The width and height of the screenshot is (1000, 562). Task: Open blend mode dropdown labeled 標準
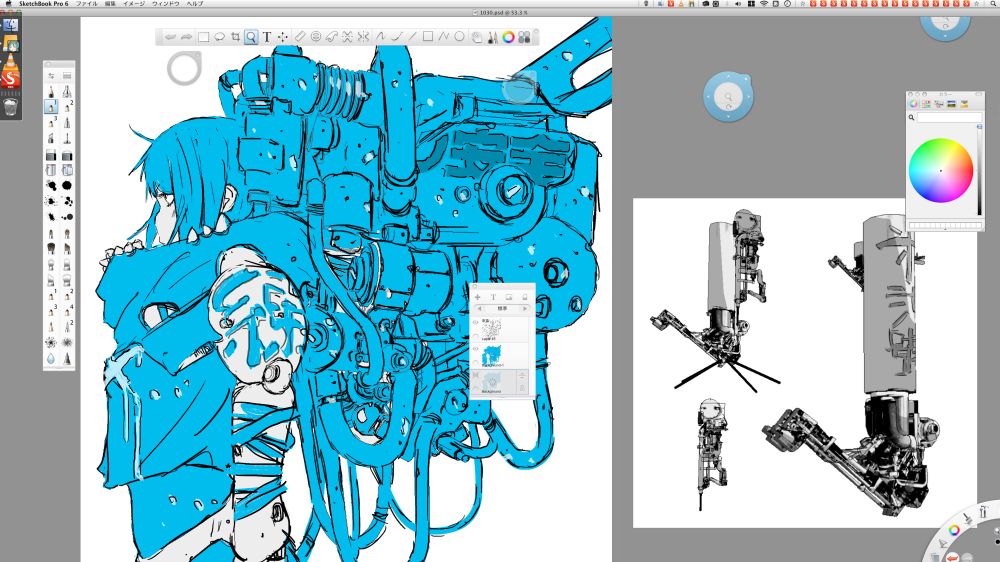[503, 309]
